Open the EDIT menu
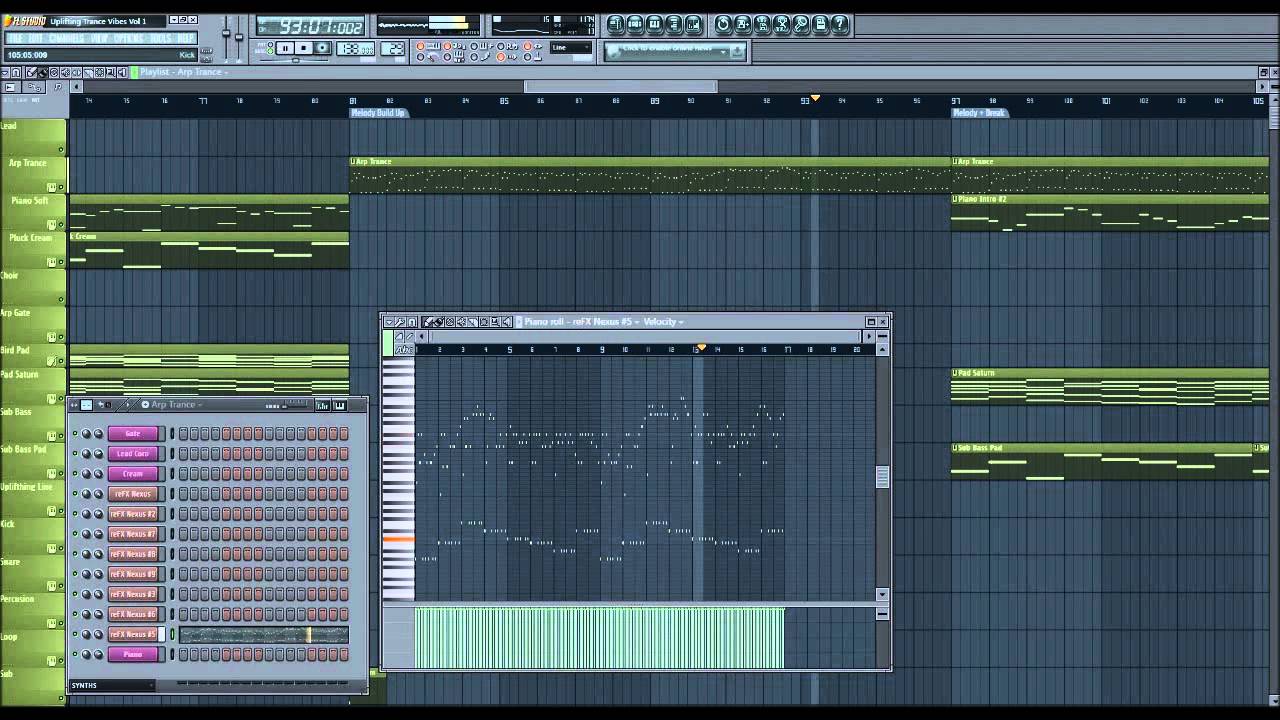The height and width of the screenshot is (720, 1280). [x=35, y=38]
